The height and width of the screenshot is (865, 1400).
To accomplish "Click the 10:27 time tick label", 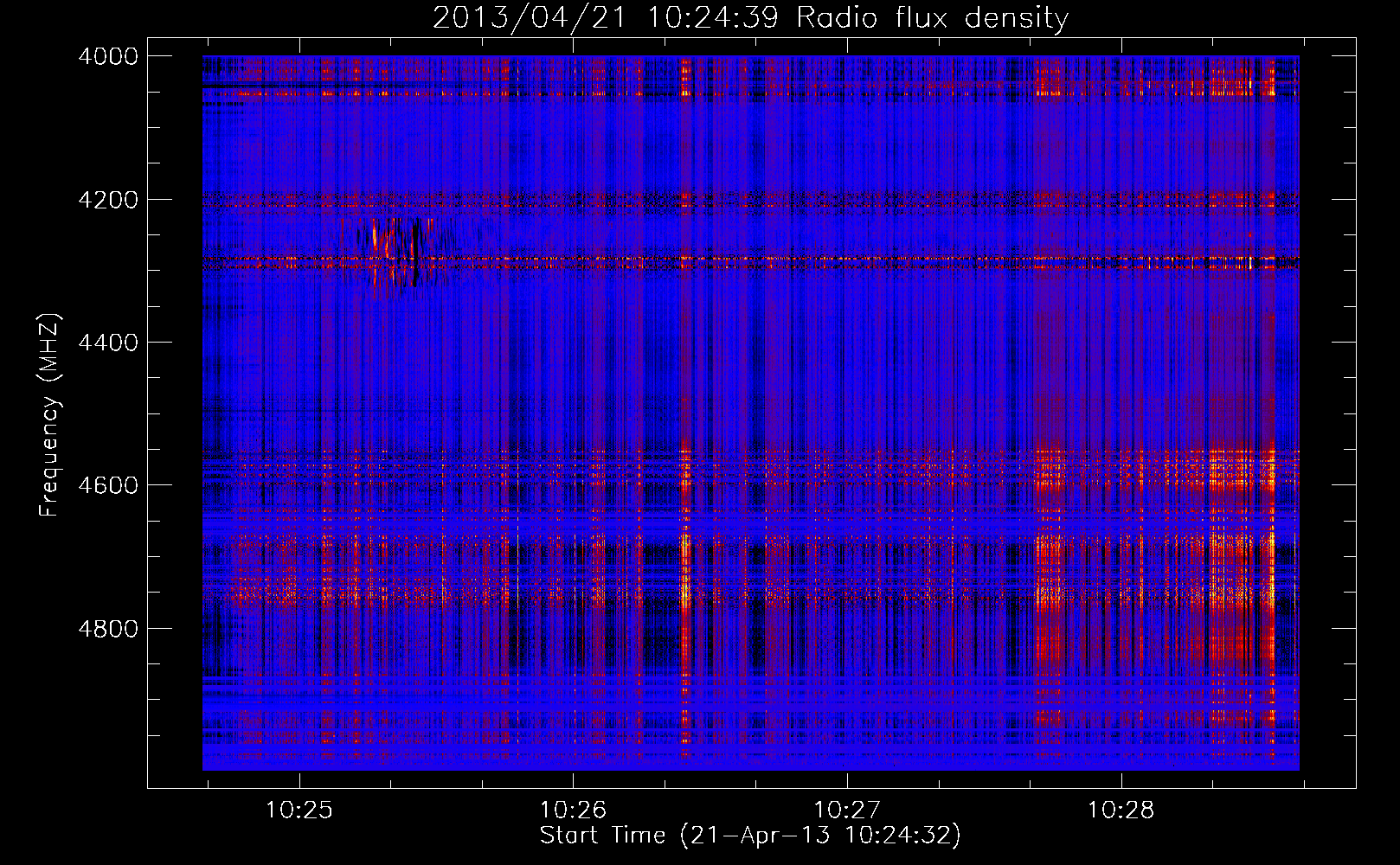I will [x=846, y=811].
